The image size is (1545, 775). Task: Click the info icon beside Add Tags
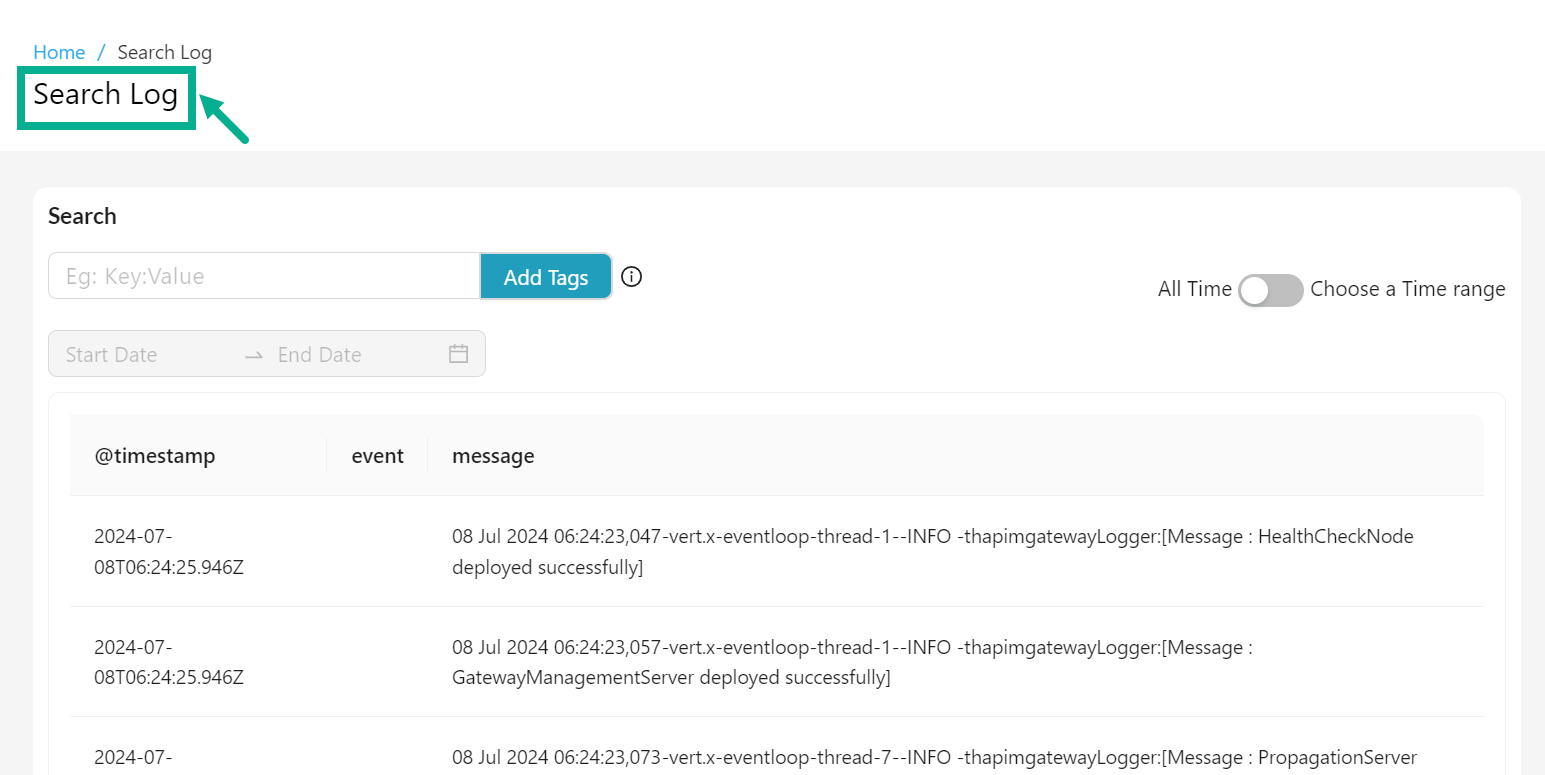click(631, 277)
